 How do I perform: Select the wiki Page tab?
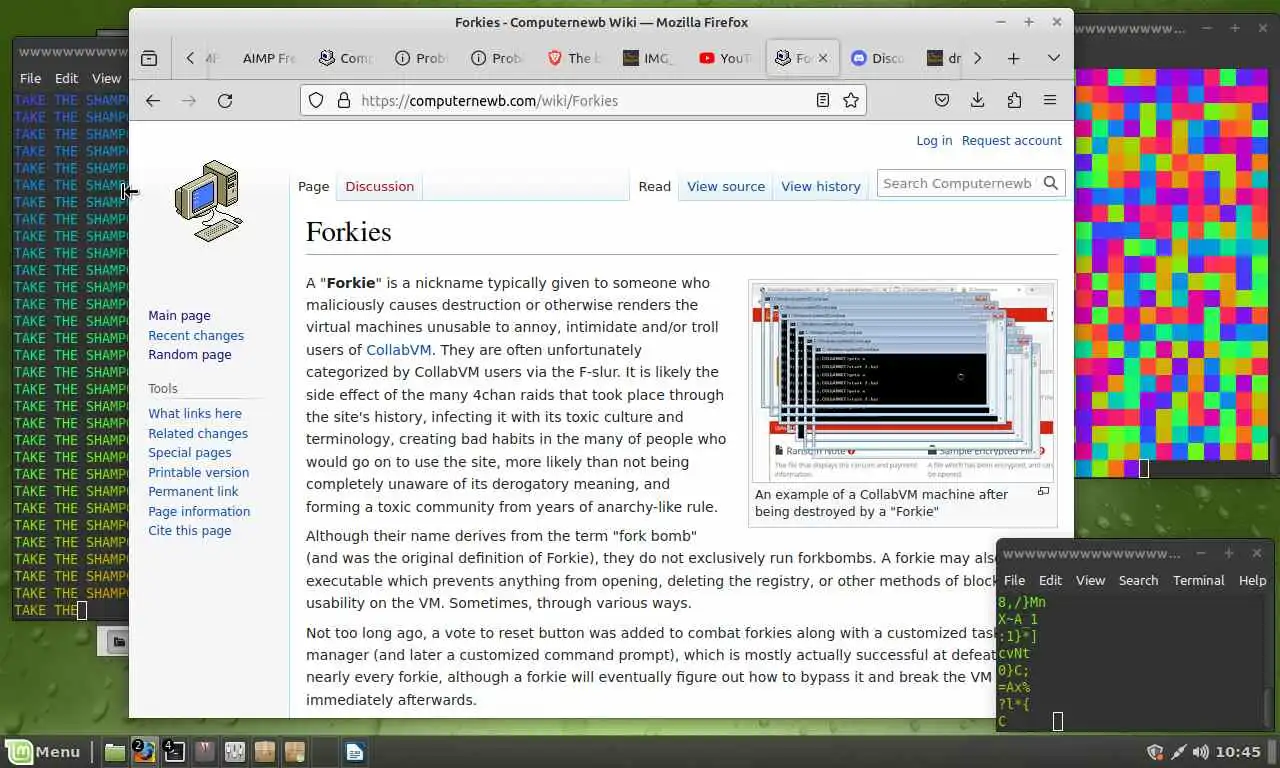pos(313,186)
